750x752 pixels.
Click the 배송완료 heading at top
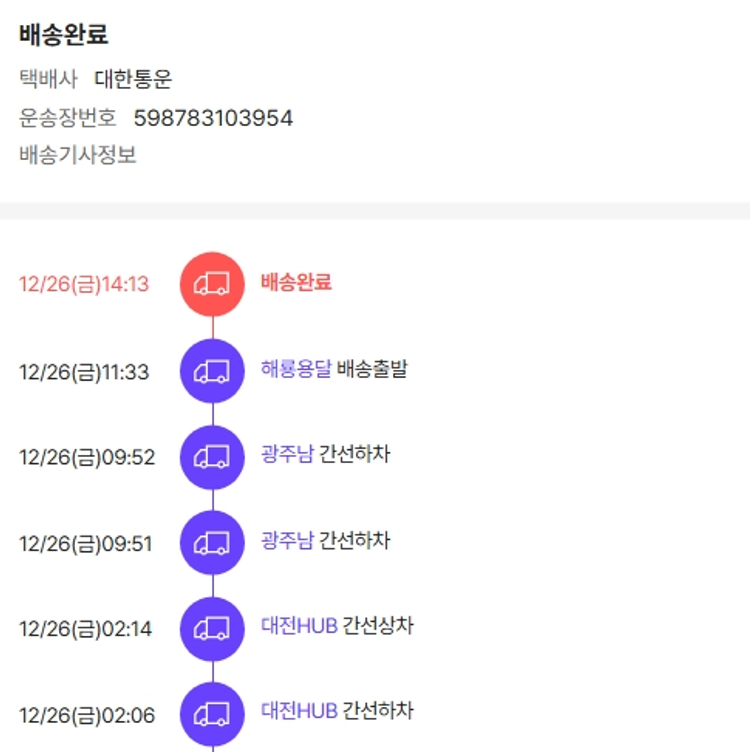coord(63,35)
